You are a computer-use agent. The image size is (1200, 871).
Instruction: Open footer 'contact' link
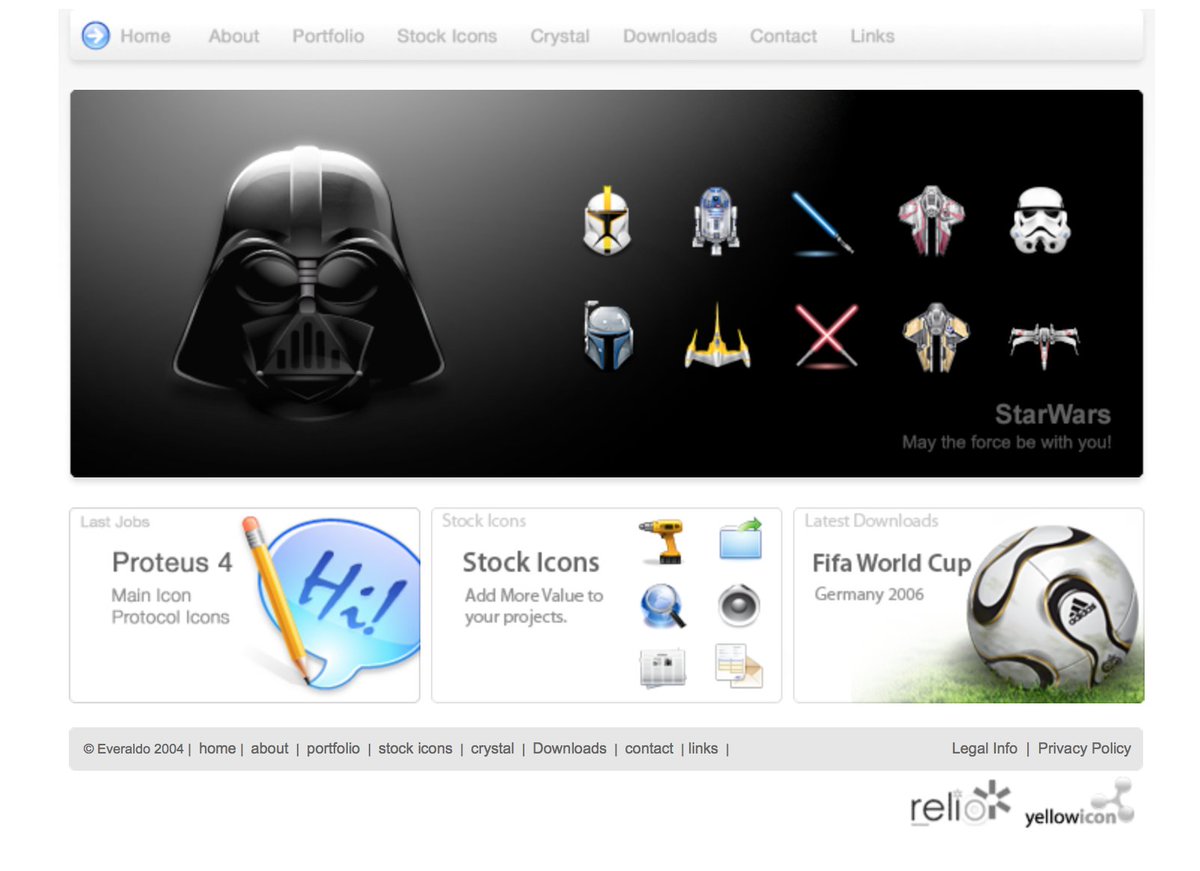[649, 748]
